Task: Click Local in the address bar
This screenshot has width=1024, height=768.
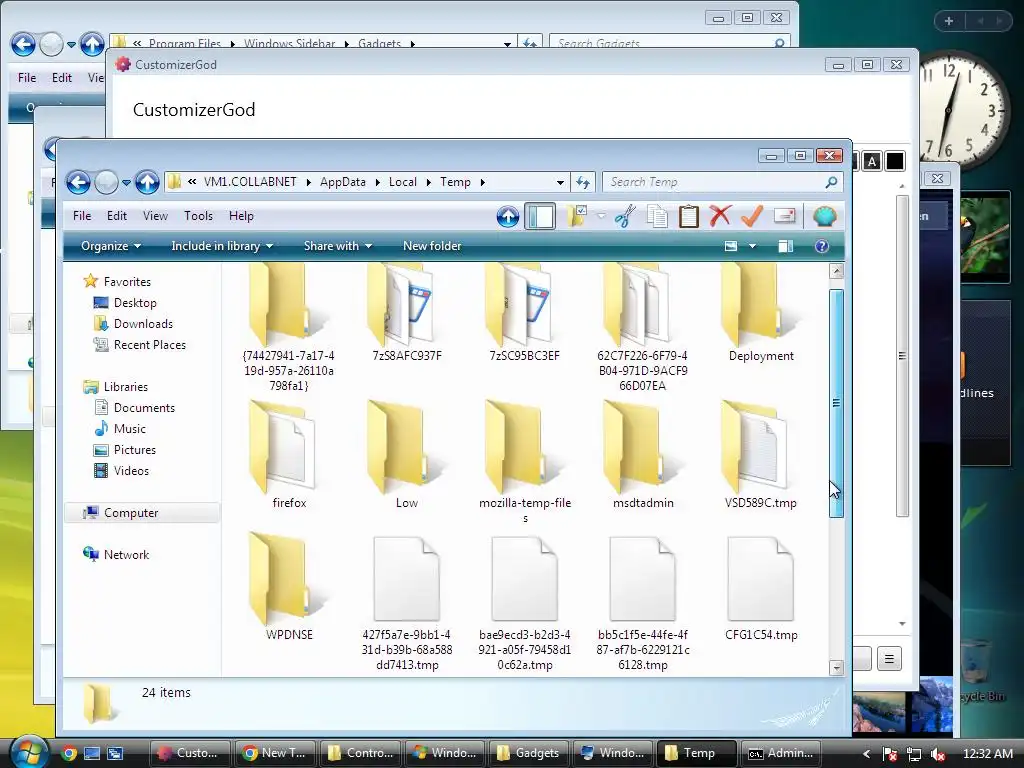Action: click(x=402, y=182)
